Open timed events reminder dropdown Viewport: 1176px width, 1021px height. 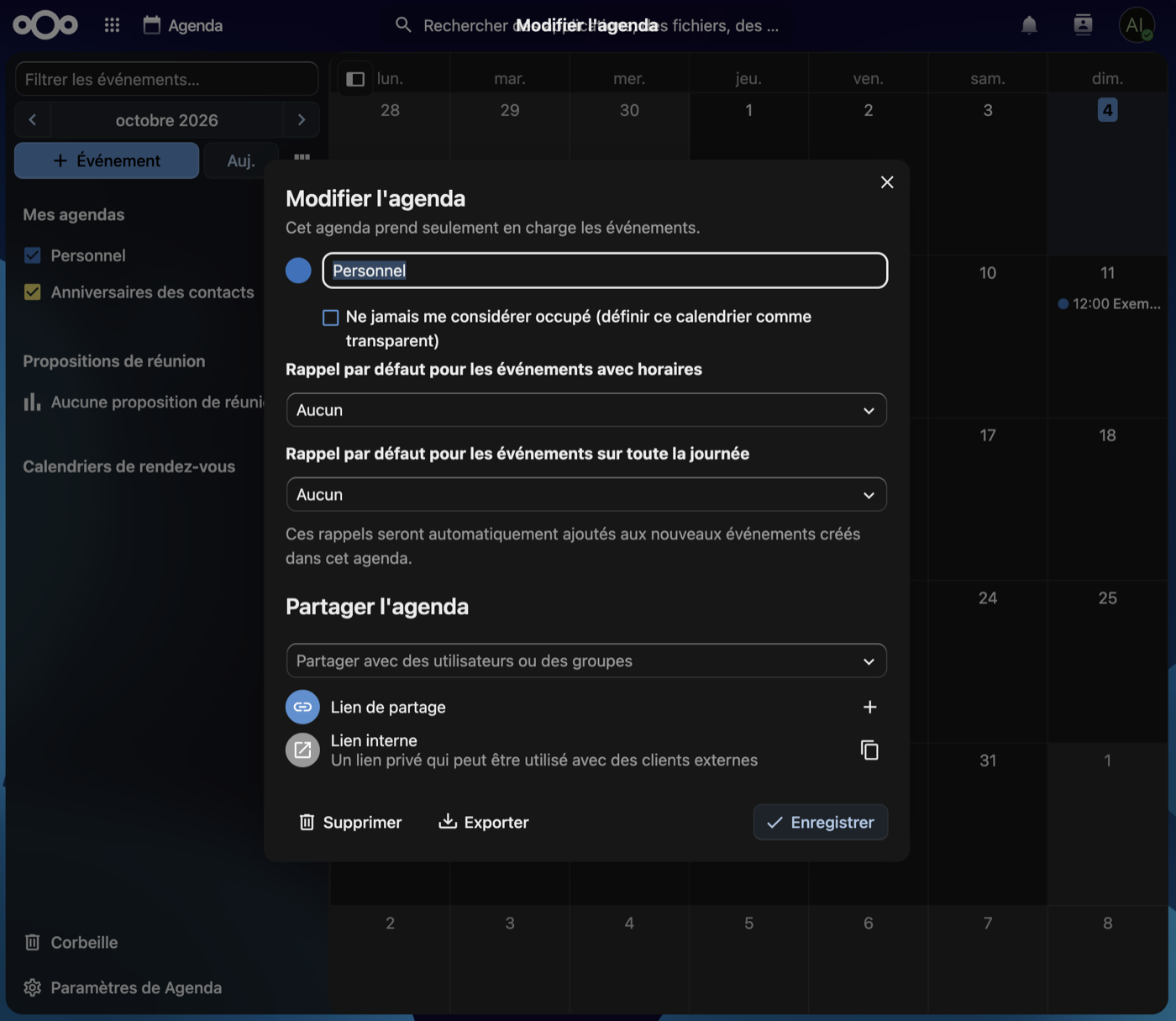(x=586, y=410)
